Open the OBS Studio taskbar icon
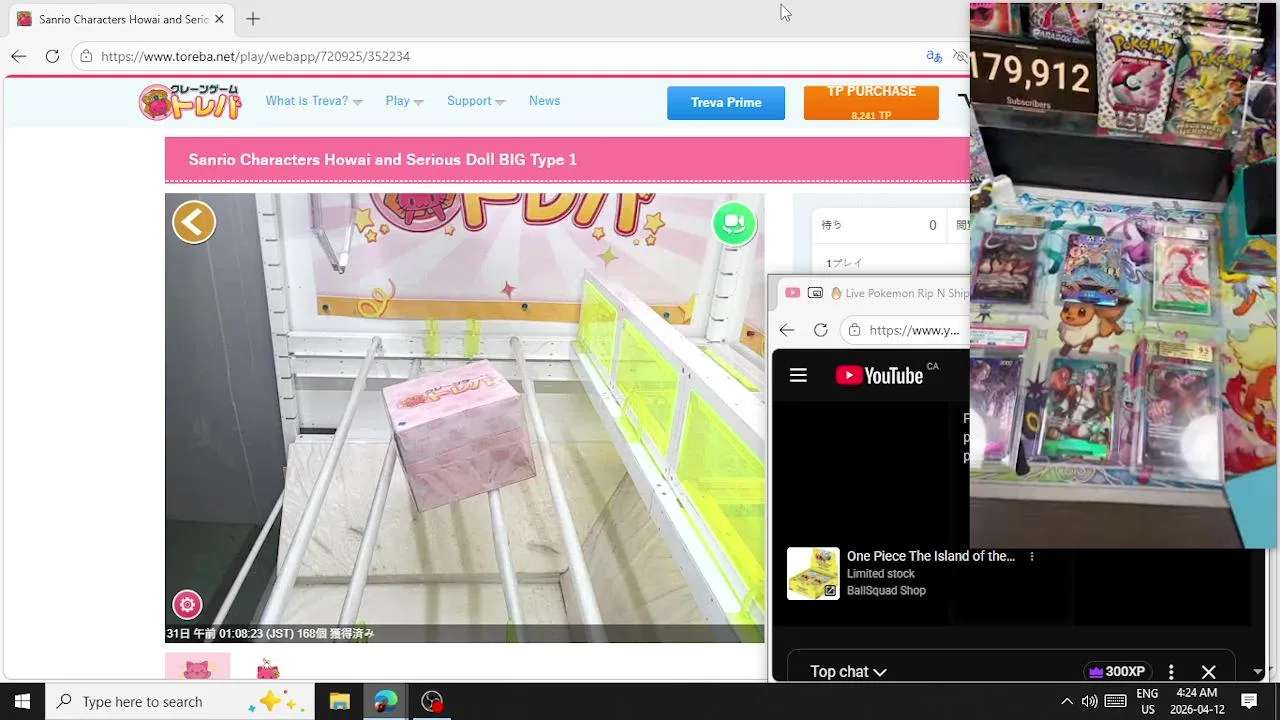 pyautogui.click(x=431, y=701)
